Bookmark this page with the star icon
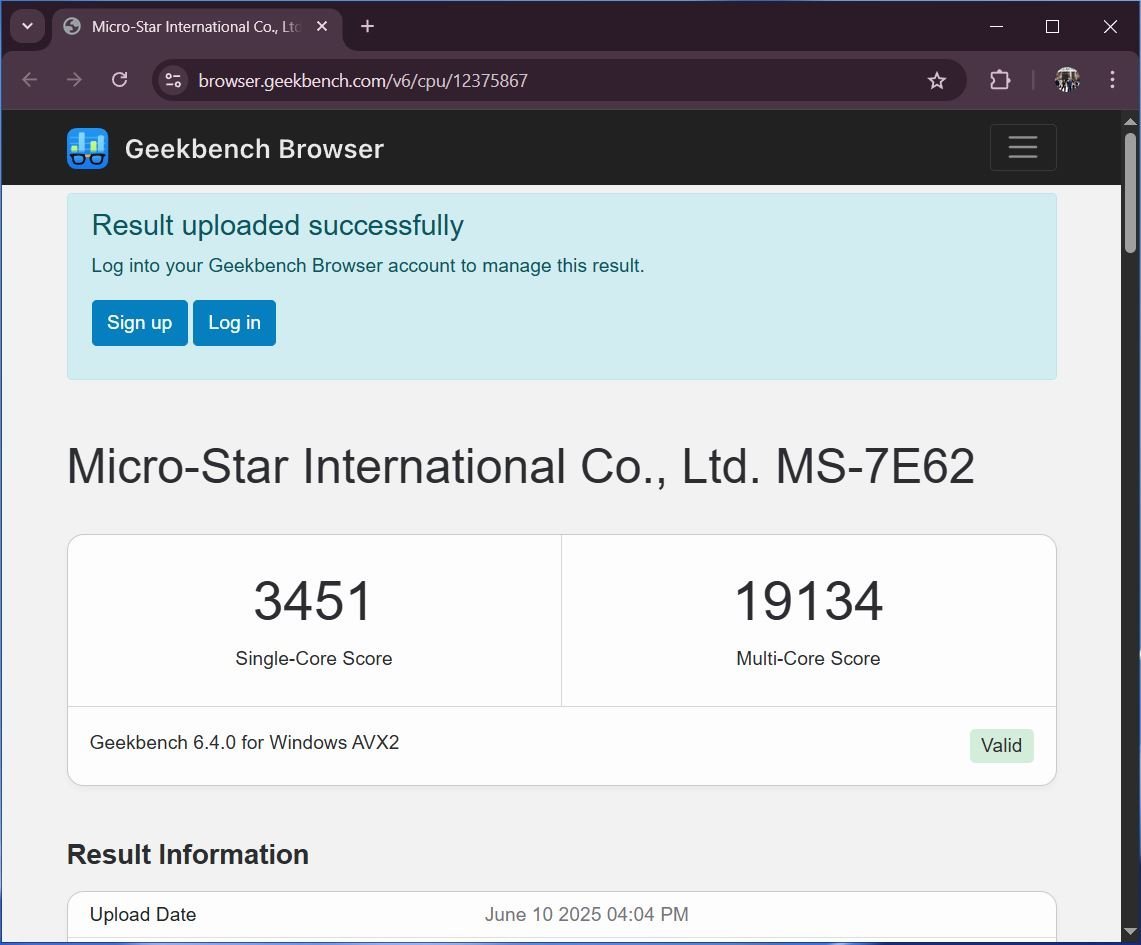The image size is (1141, 945). click(x=937, y=80)
